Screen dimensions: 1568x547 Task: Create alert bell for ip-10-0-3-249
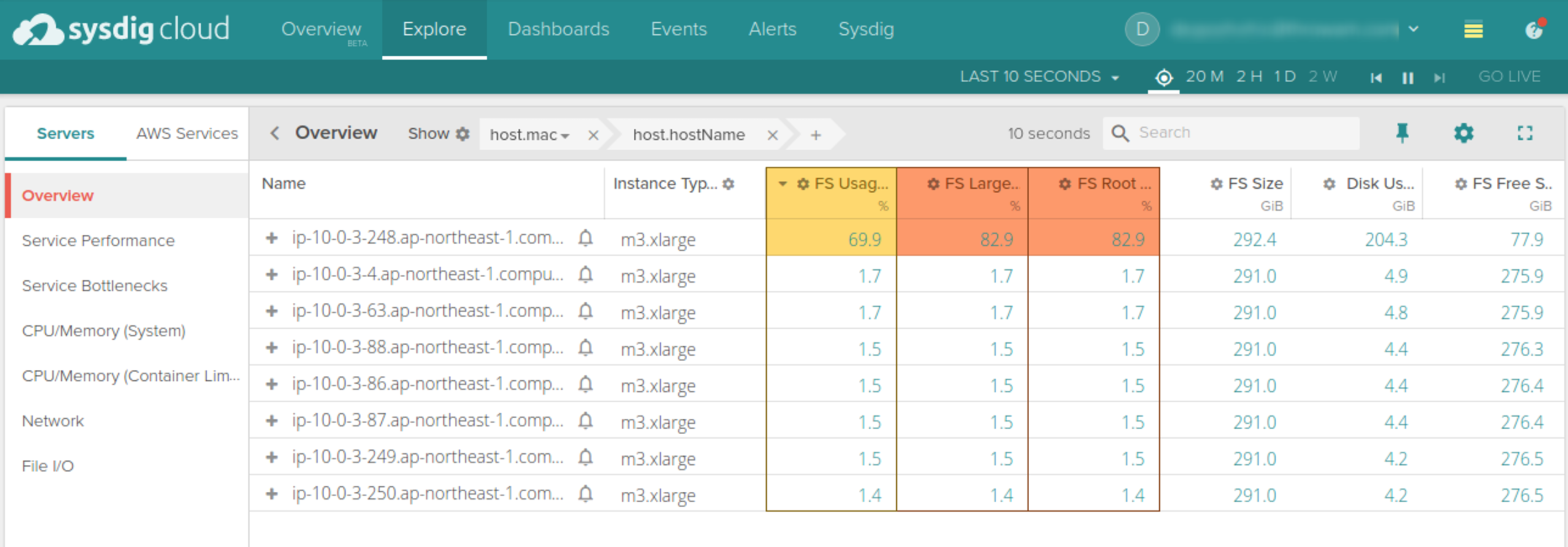point(585,457)
